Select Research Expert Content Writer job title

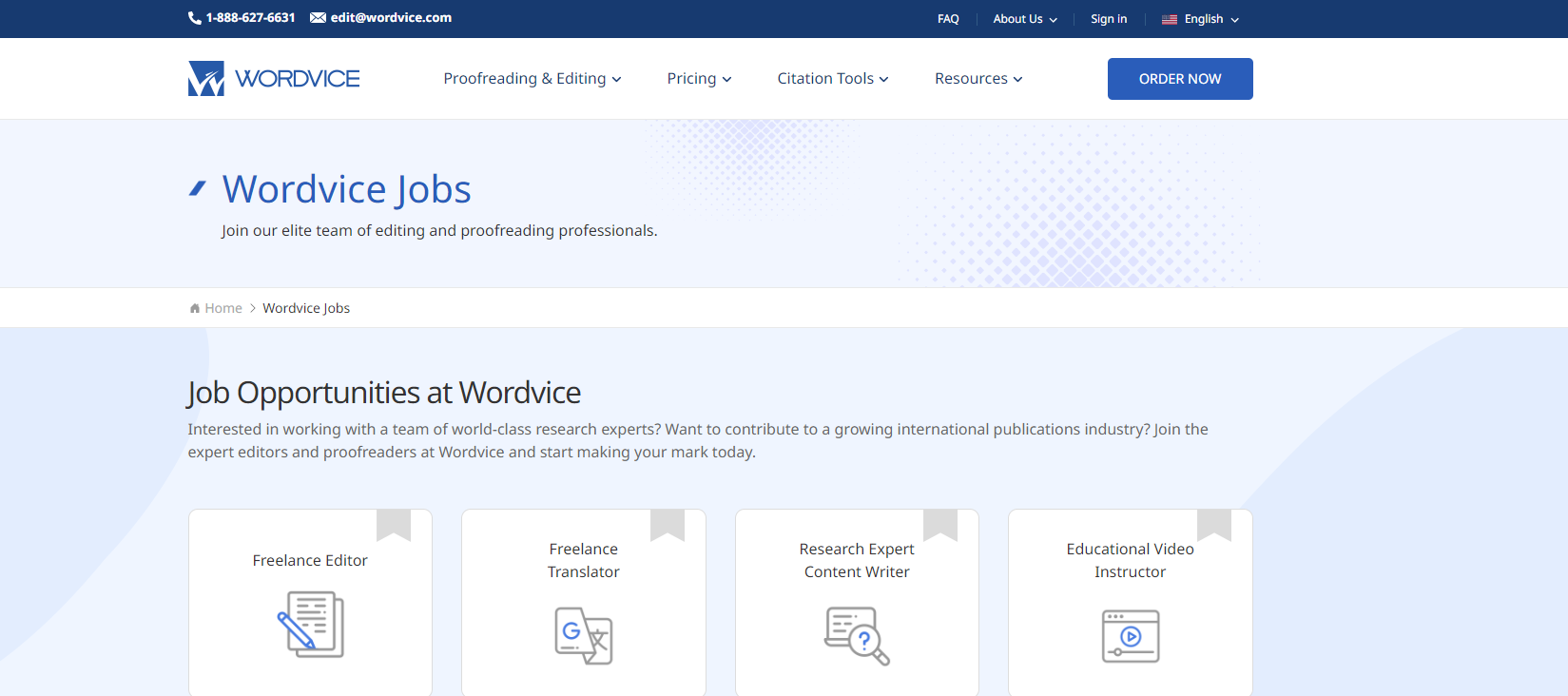point(857,561)
